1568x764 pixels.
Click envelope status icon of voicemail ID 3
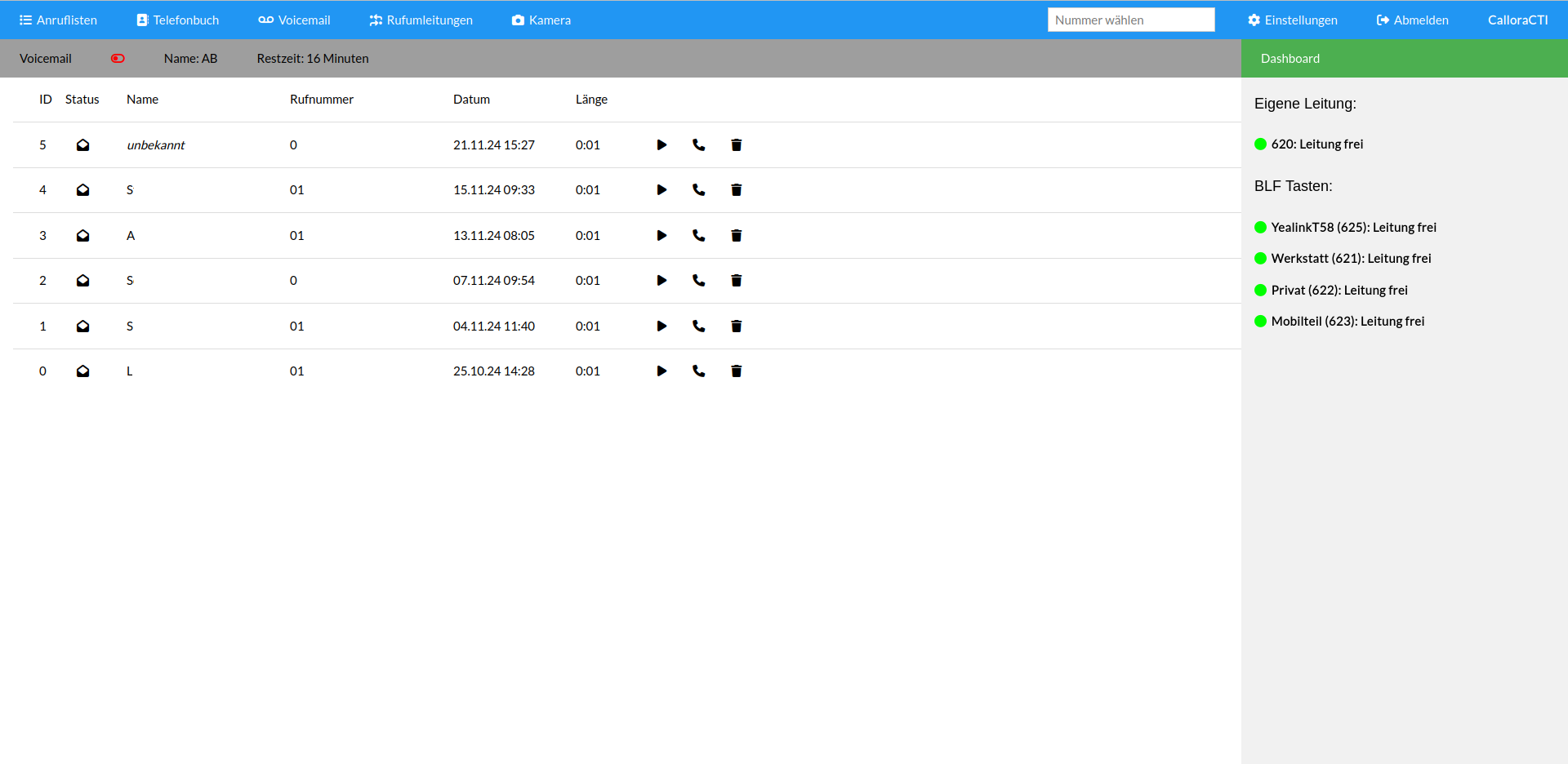pos(83,236)
